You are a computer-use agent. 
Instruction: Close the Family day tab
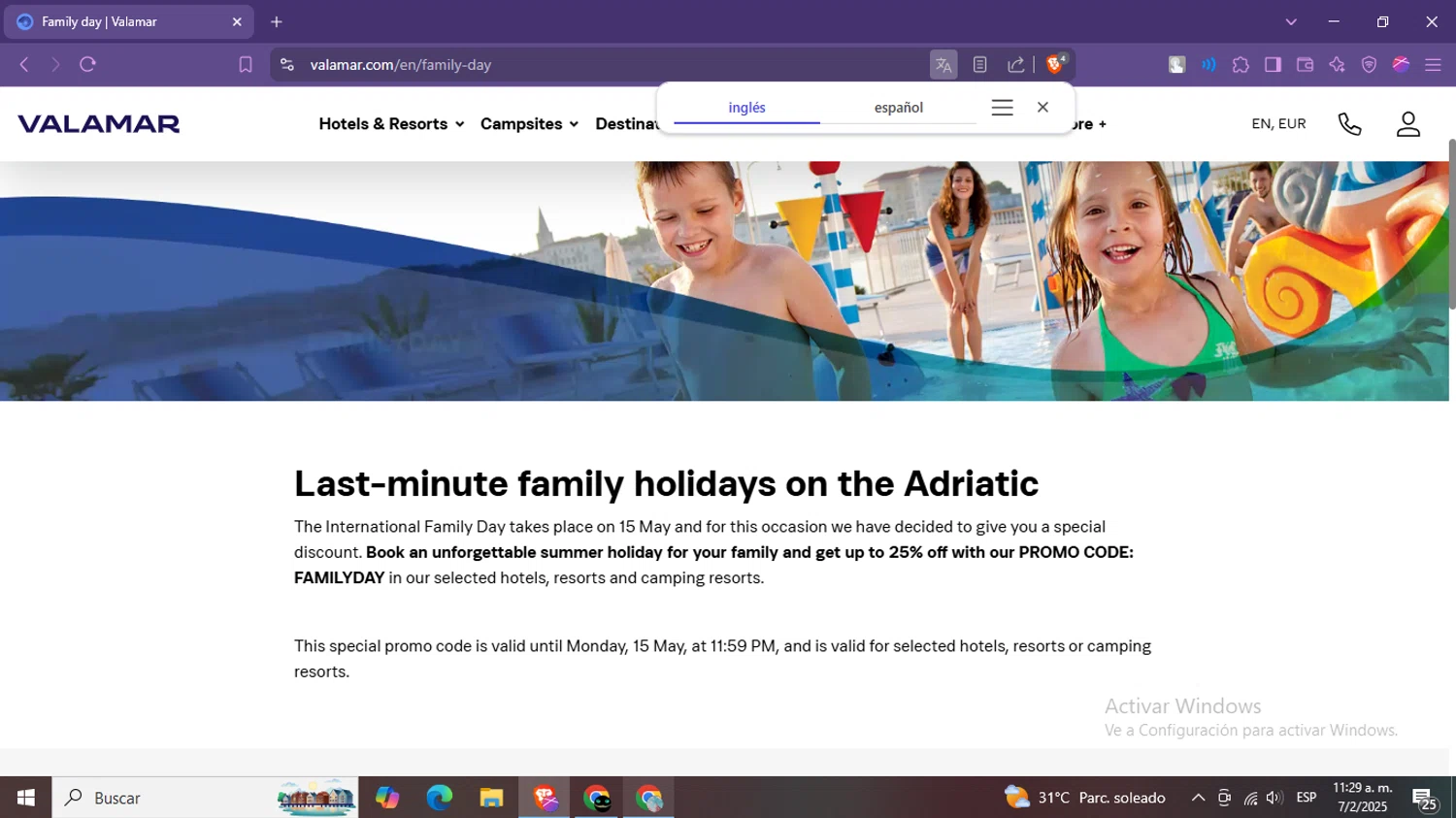click(x=237, y=21)
